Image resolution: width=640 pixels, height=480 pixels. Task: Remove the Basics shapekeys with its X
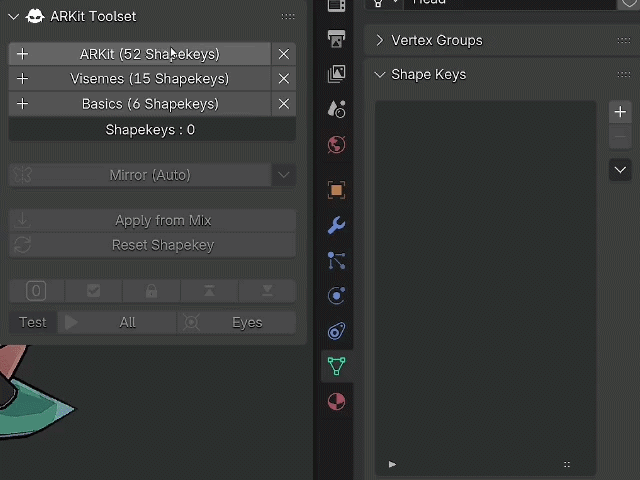pos(284,104)
